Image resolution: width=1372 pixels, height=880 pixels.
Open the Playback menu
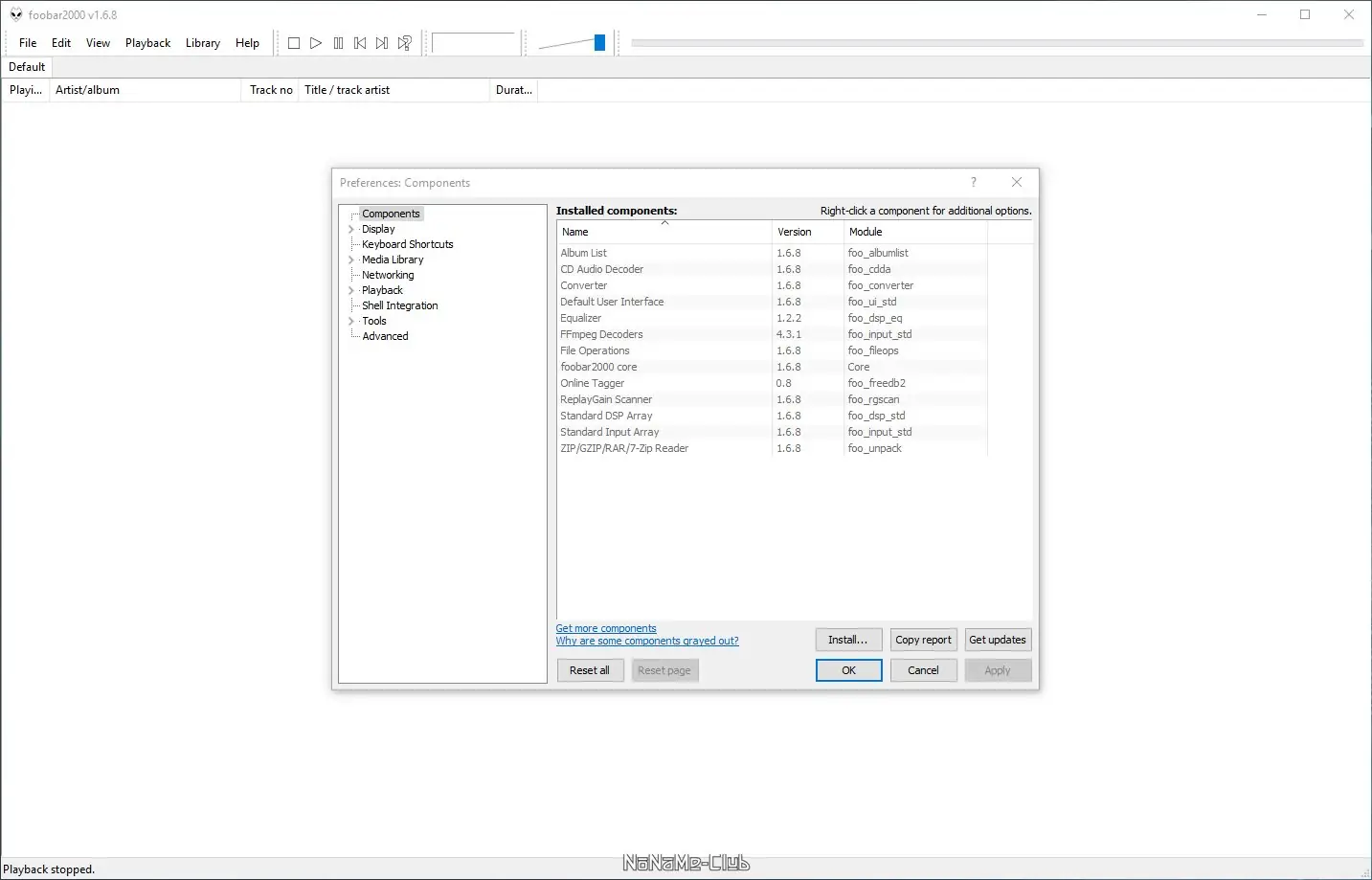click(147, 43)
